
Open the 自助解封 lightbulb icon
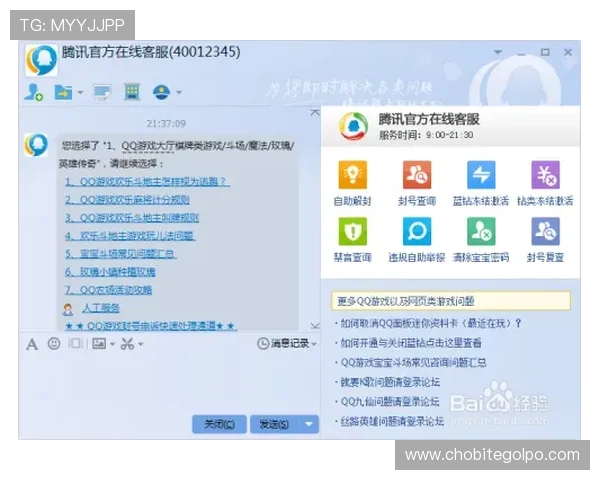tap(352, 175)
